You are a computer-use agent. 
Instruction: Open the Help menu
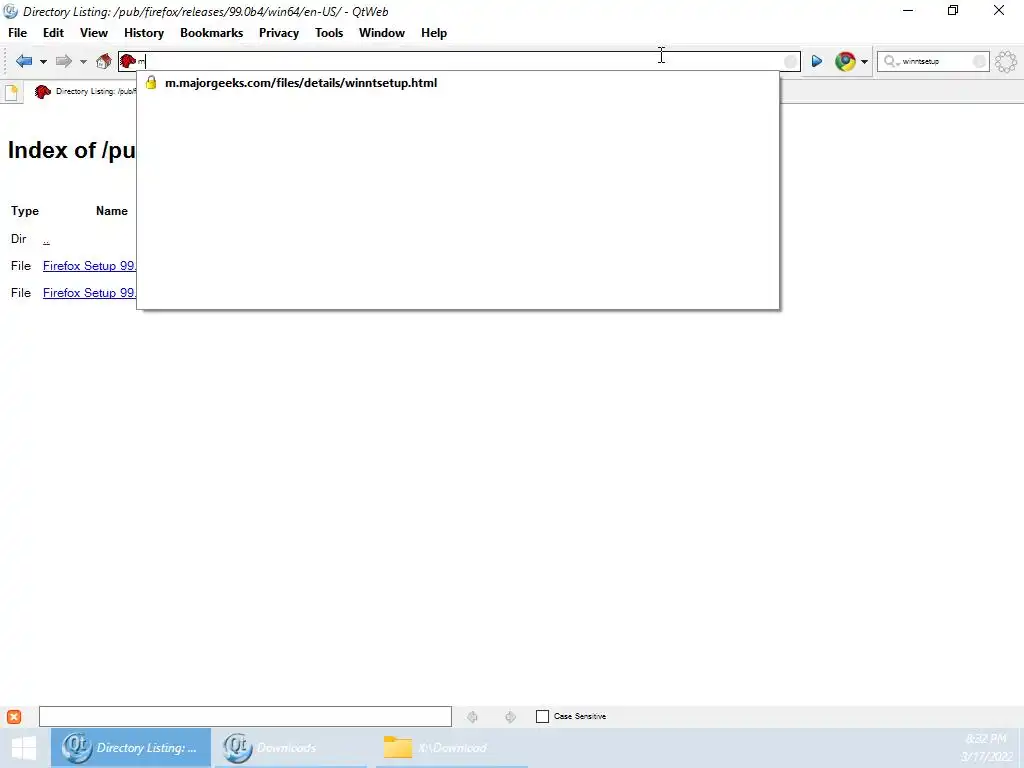[434, 33]
